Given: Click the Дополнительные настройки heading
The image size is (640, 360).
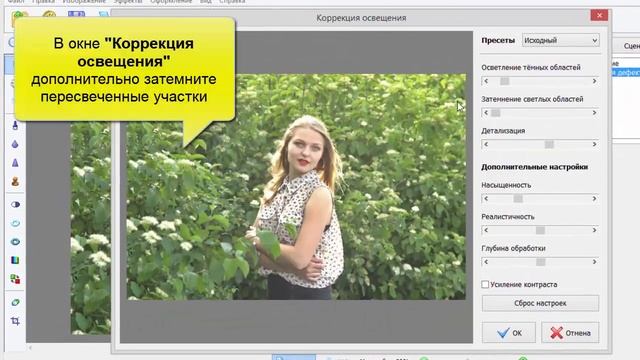Looking at the screenshot, I should tap(534, 167).
